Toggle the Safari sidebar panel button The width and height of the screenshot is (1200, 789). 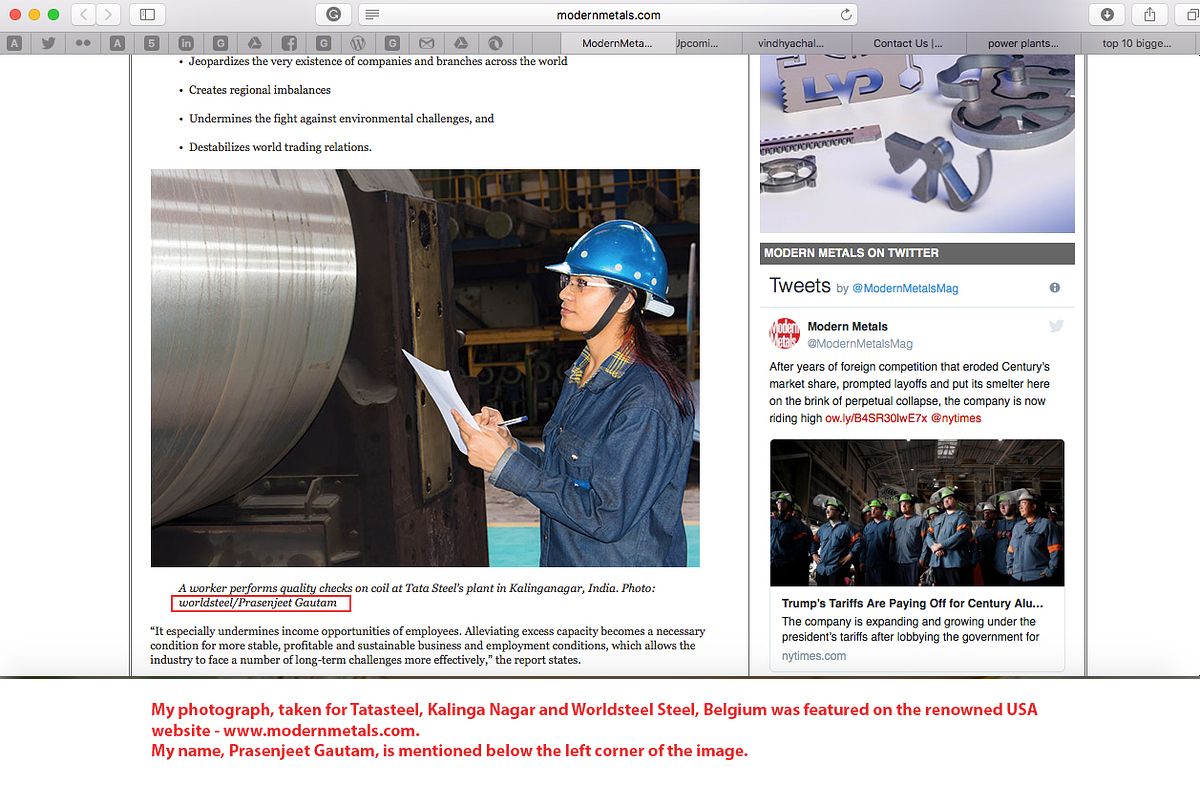pos(147,14)
